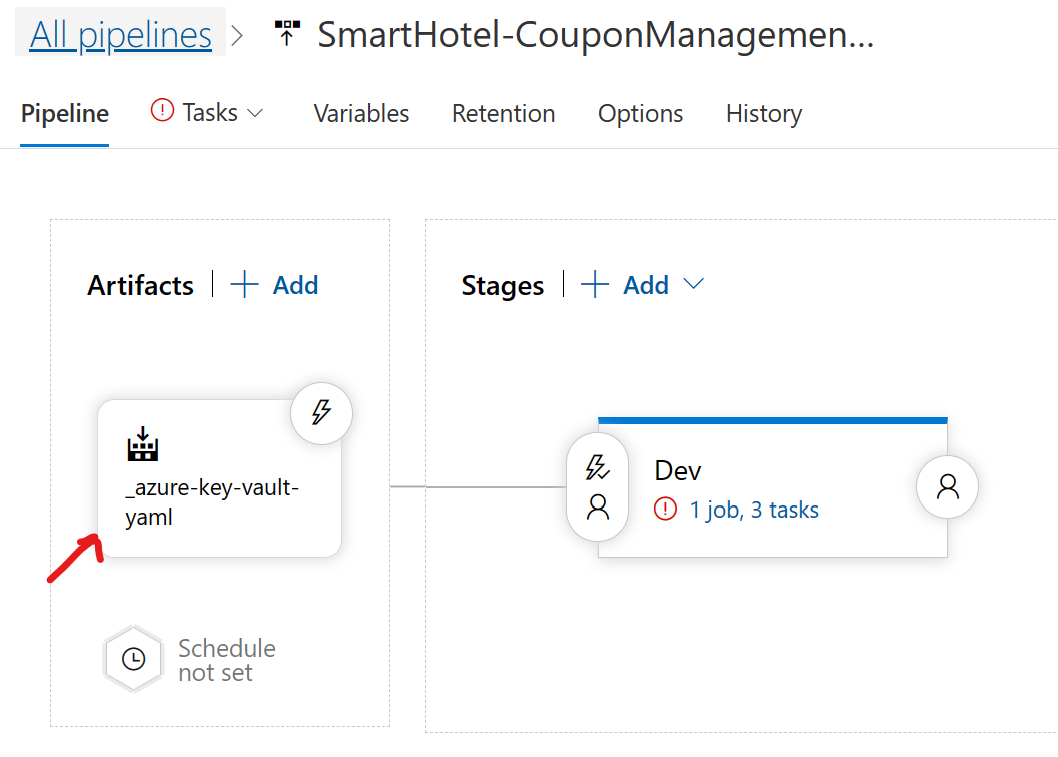Go to the Options tab

pos(640,114)
